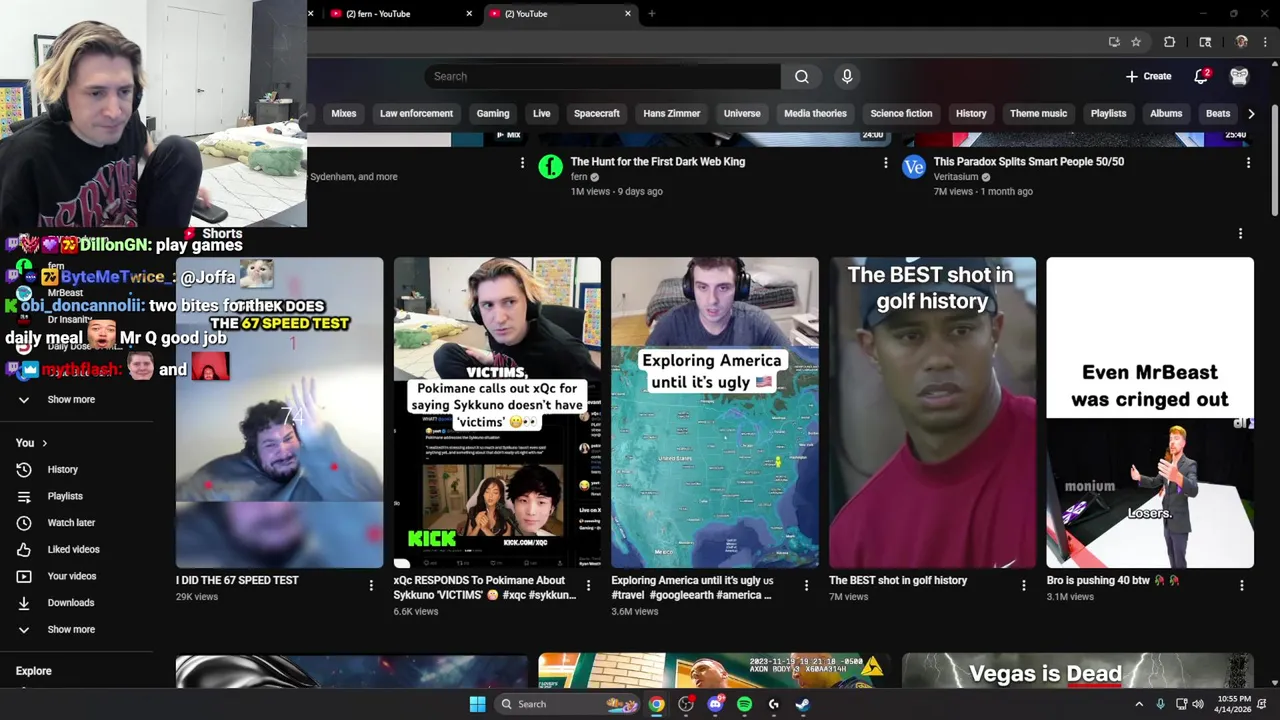Open Chrome's three-dot menu
This screenshot has height=720, width=1280.
(1265, 42)
